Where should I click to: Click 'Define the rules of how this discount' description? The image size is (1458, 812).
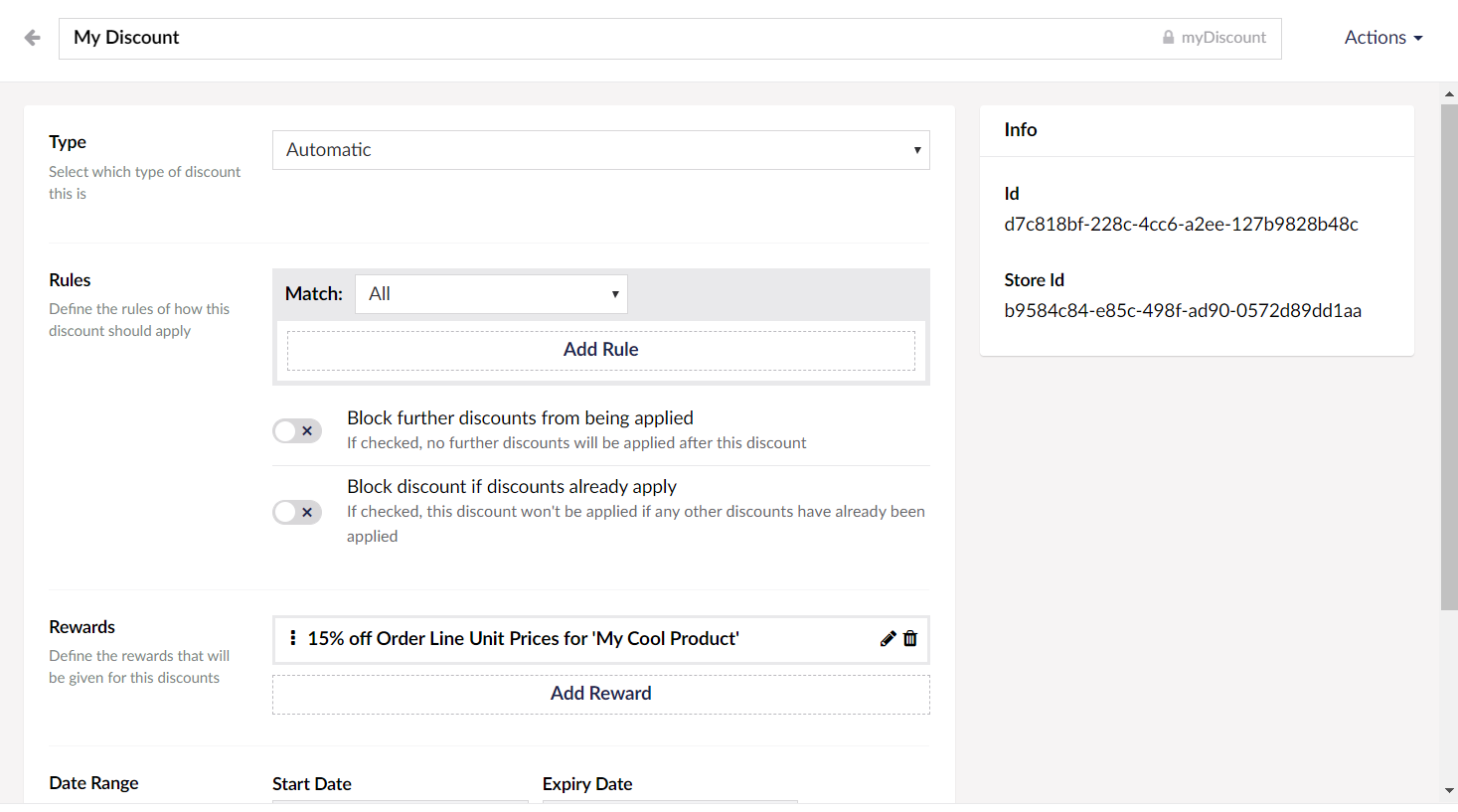[139, 320]
